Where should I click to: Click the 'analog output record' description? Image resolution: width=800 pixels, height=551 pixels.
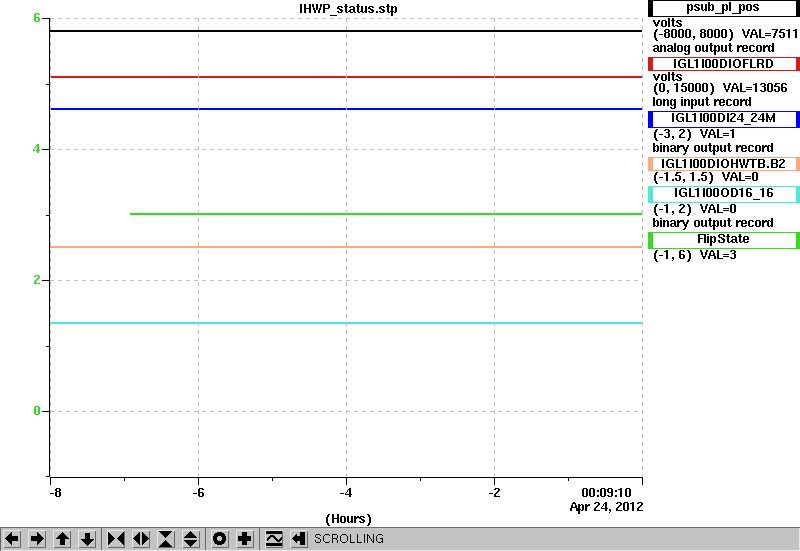tap(713, 48)
